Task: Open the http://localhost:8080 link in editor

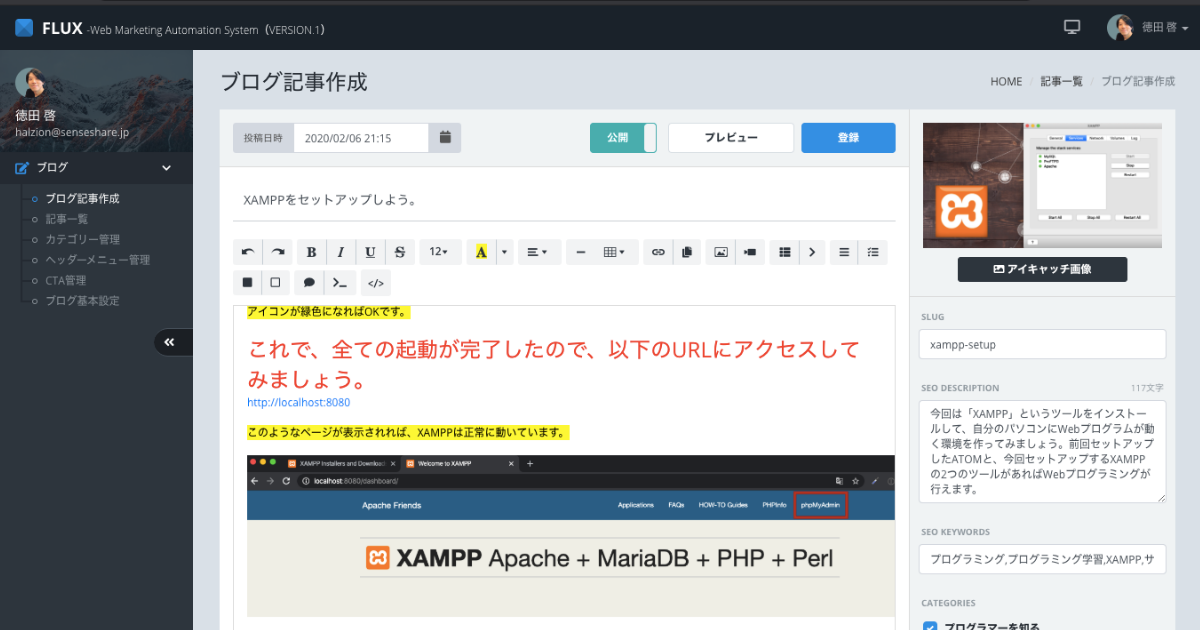Action: [x=298, y=402]
